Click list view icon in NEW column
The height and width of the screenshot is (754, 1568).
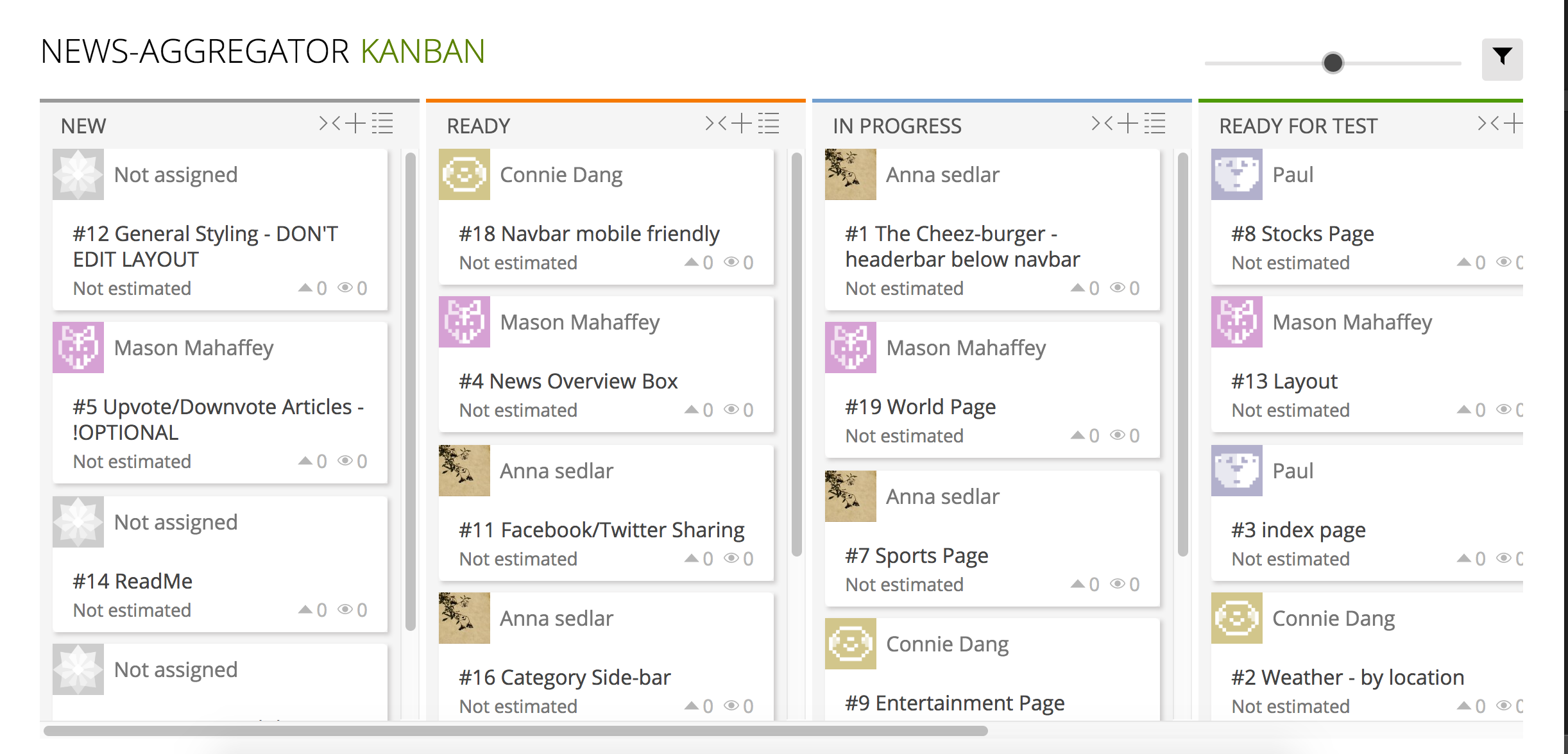(x=382, y=123)
